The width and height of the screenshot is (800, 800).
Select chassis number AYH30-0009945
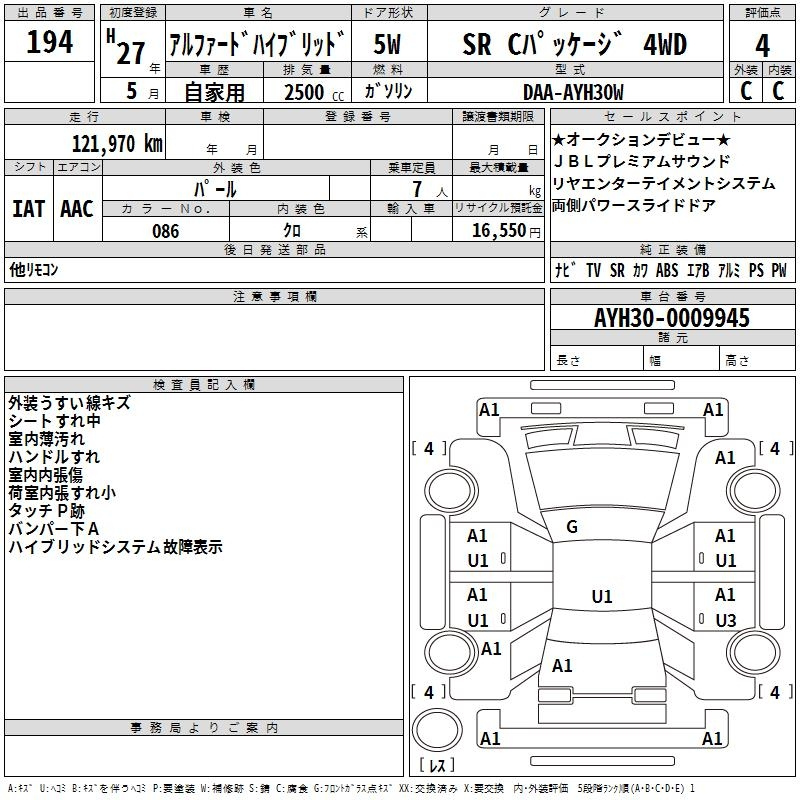point(671,318)
